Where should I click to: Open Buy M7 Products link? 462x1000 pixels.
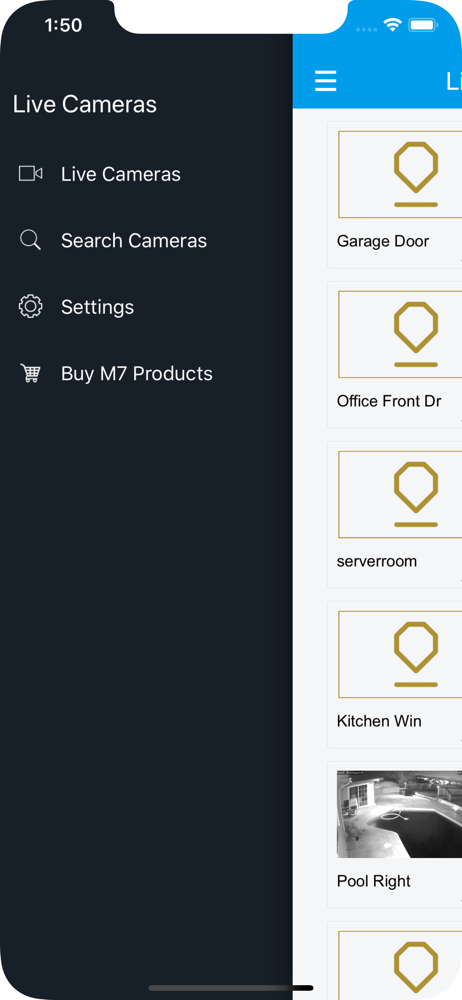click(x=137, y=373)
